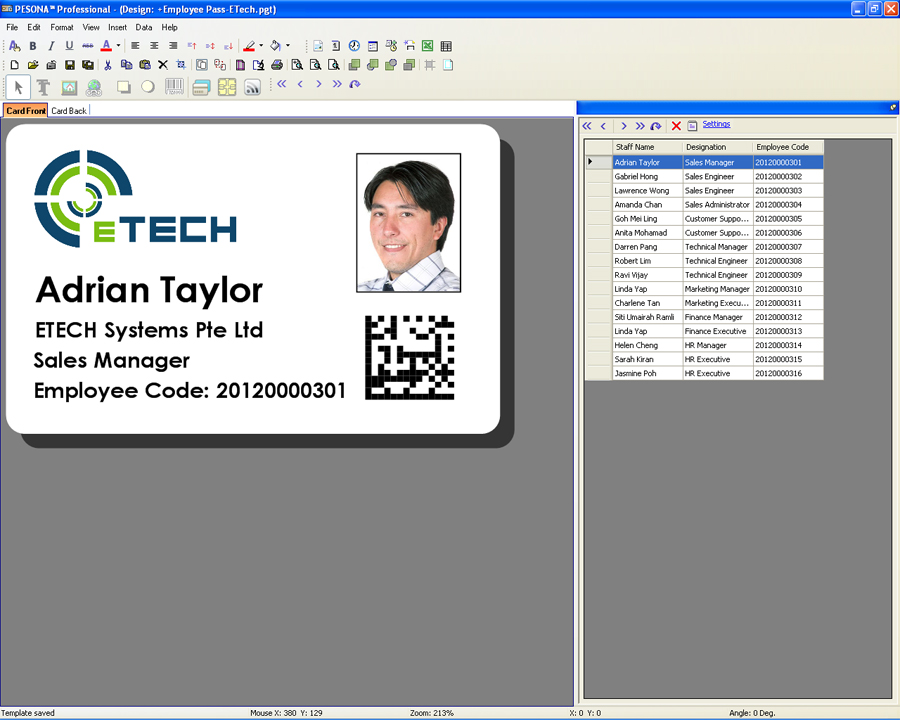Screen dimensions: 900x720
Task: Select the ellipse shape tool
Action: click(148, 87)
